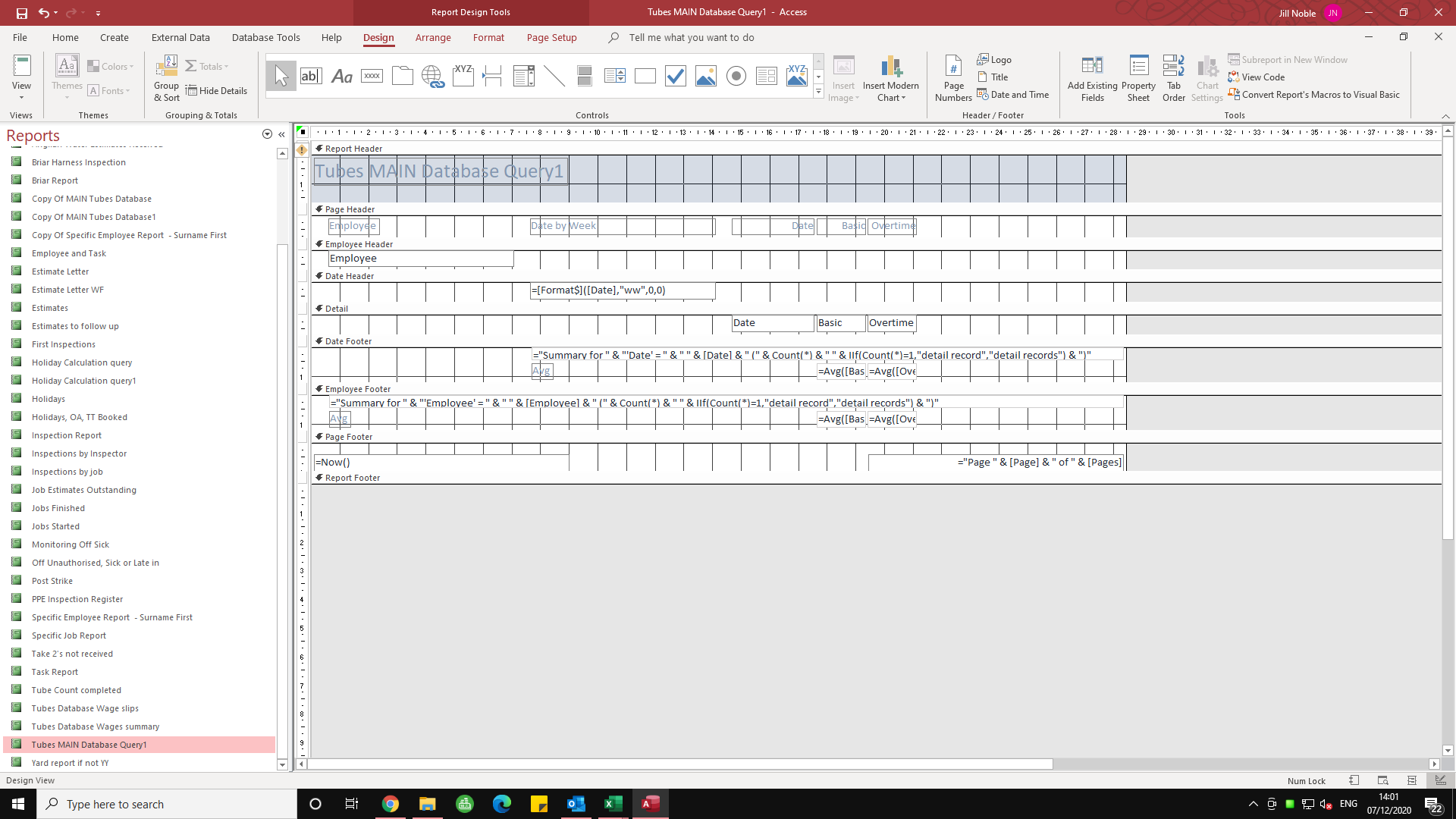Toggle the Hide Details option
The width and height of the screenshot is (1456, 819).
(x=217, y=91)
